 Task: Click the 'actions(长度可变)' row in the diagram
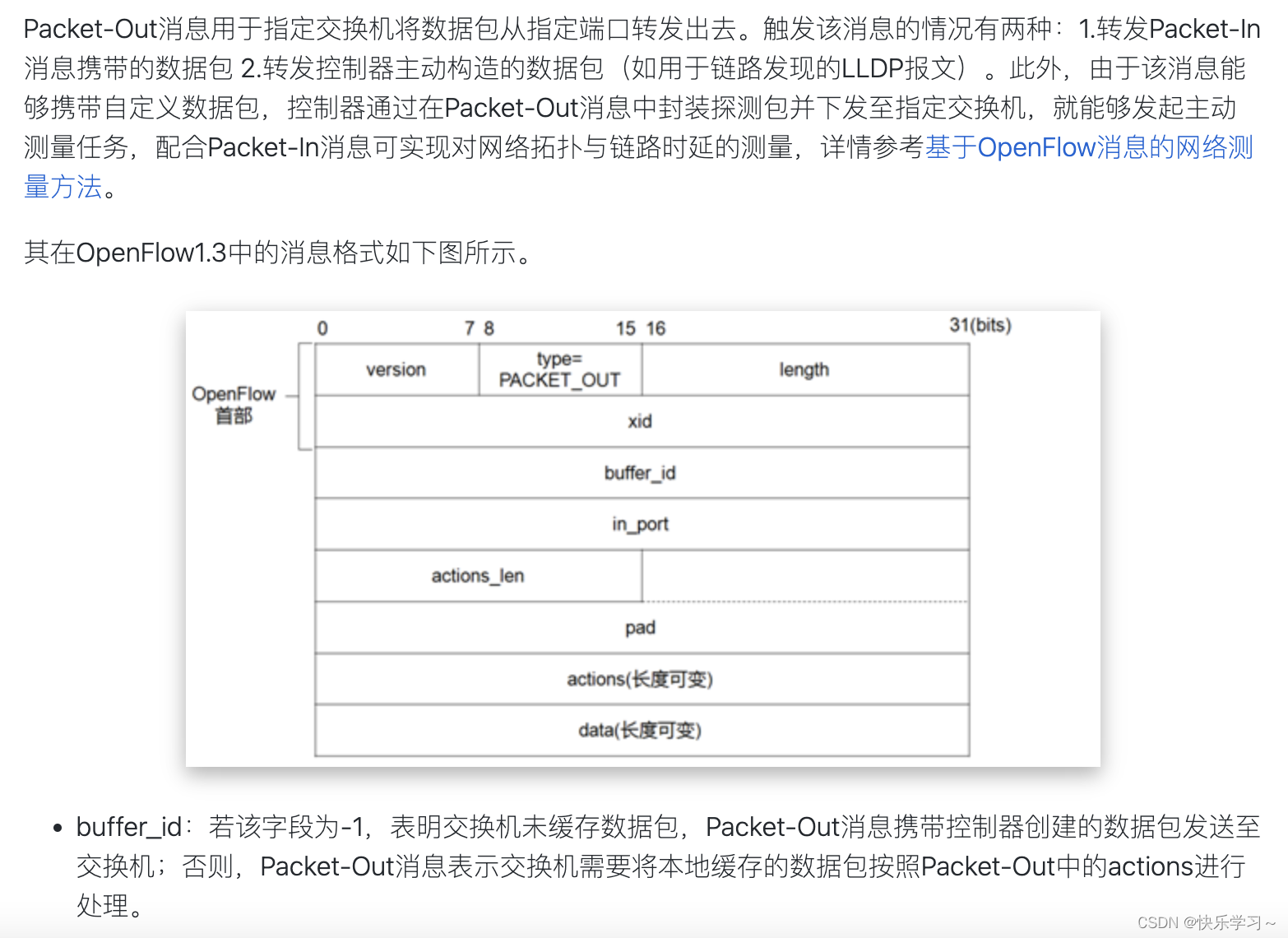point(642,680)
